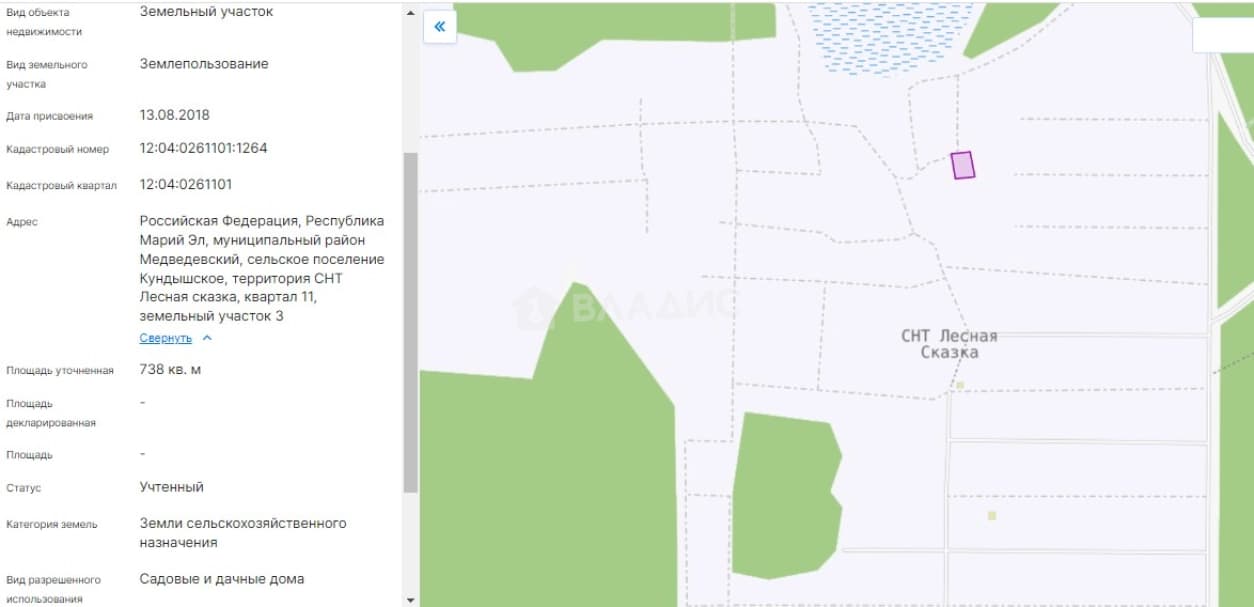Viewport: 1254px width, 607px height.
Task: Click the cadastral quarter value 12:04:0261101
Action: (186, 184)
